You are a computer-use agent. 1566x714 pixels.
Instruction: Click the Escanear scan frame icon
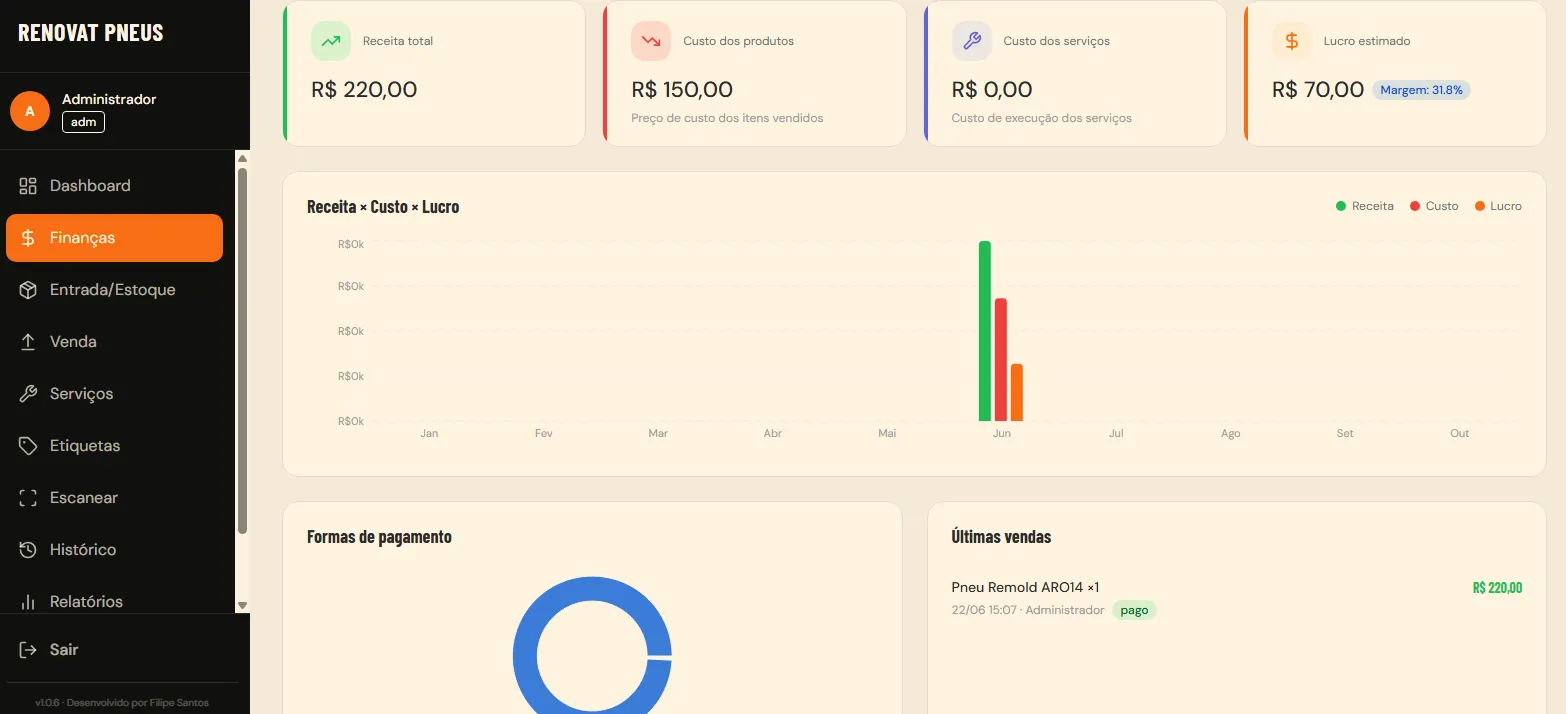28,498
